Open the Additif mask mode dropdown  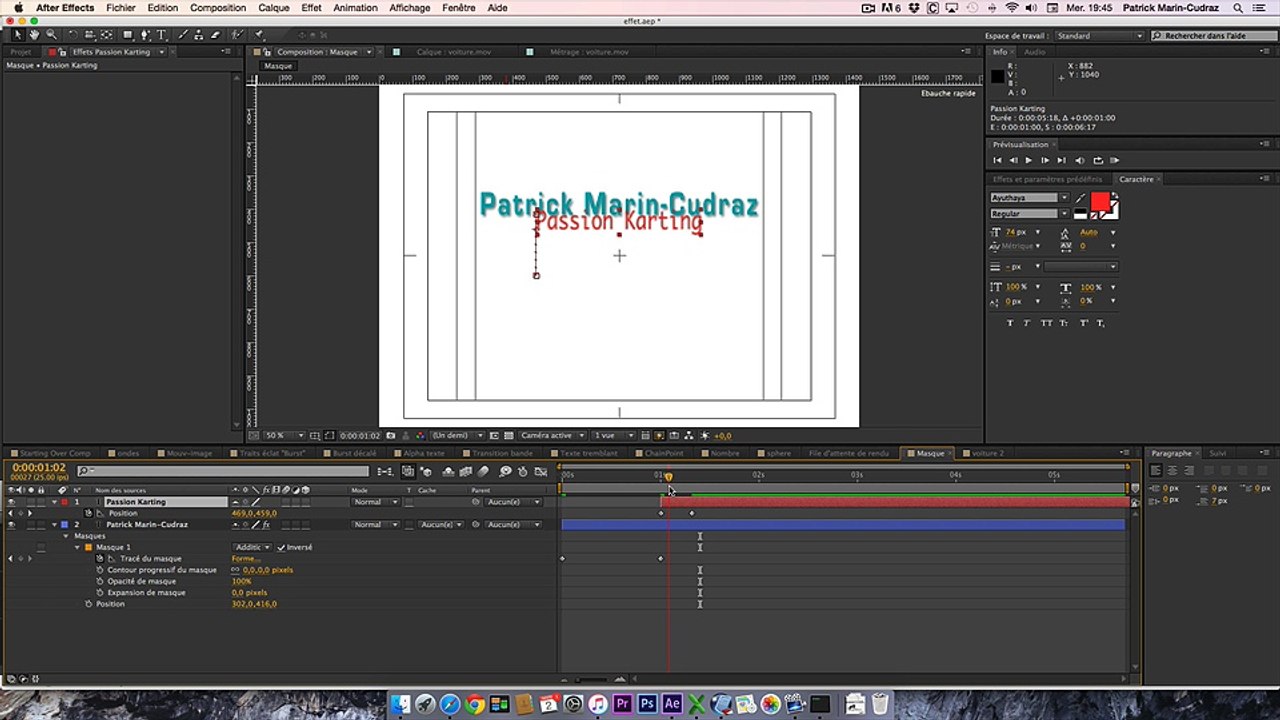coord(253,547)
